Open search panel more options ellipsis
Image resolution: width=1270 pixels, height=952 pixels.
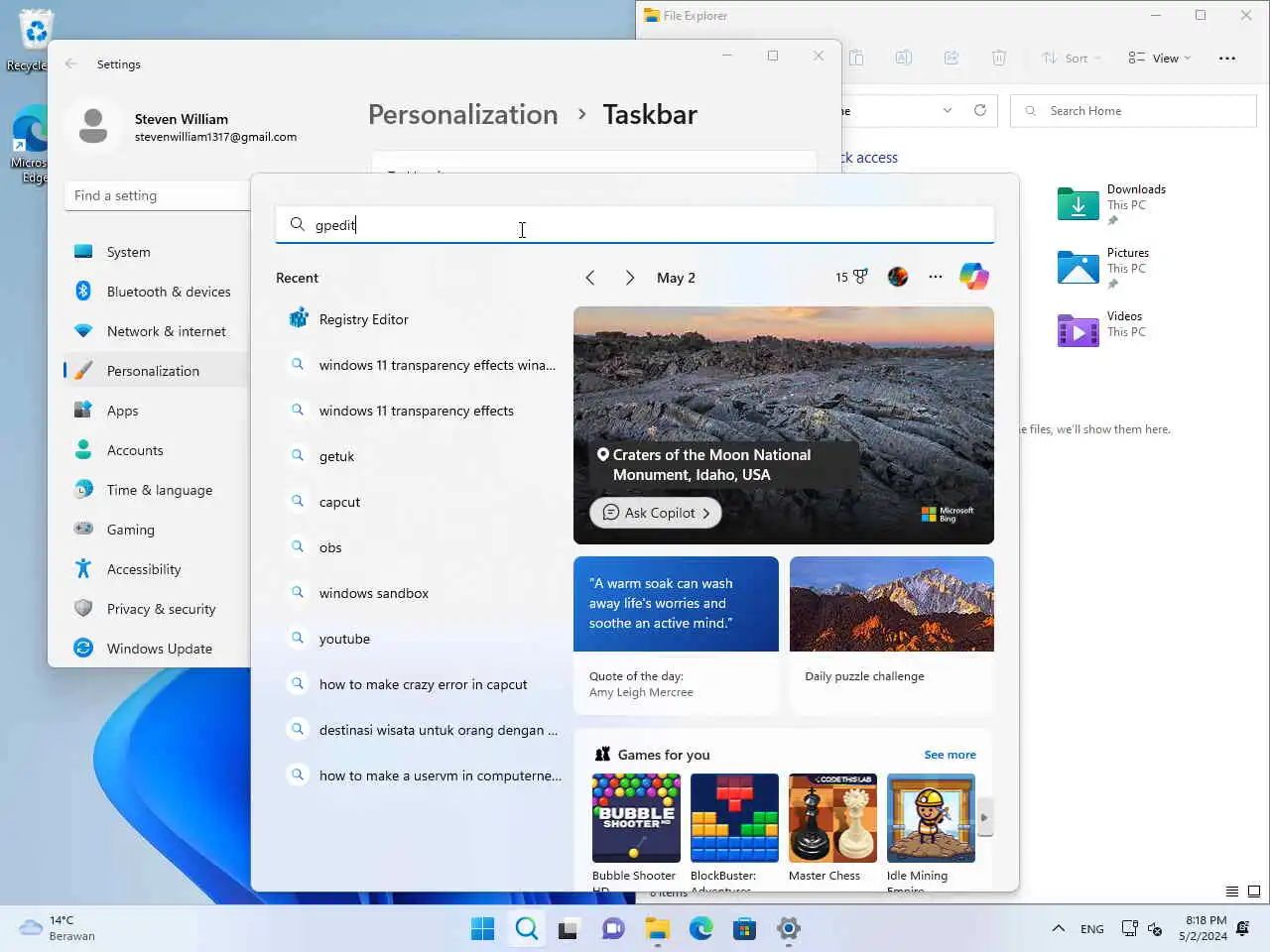(936, 277)
